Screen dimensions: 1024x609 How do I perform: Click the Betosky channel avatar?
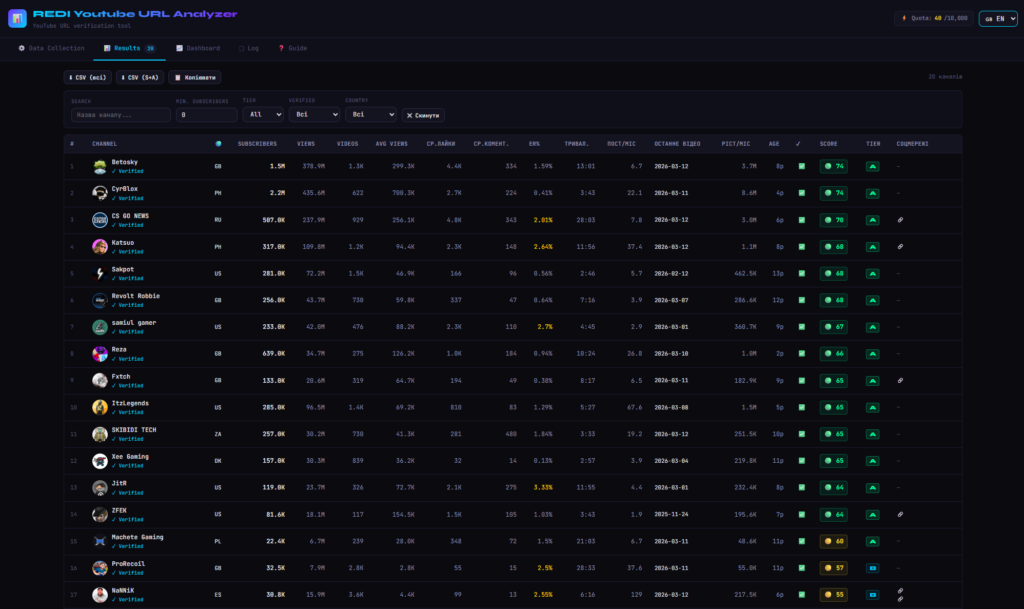click(100, 166)
